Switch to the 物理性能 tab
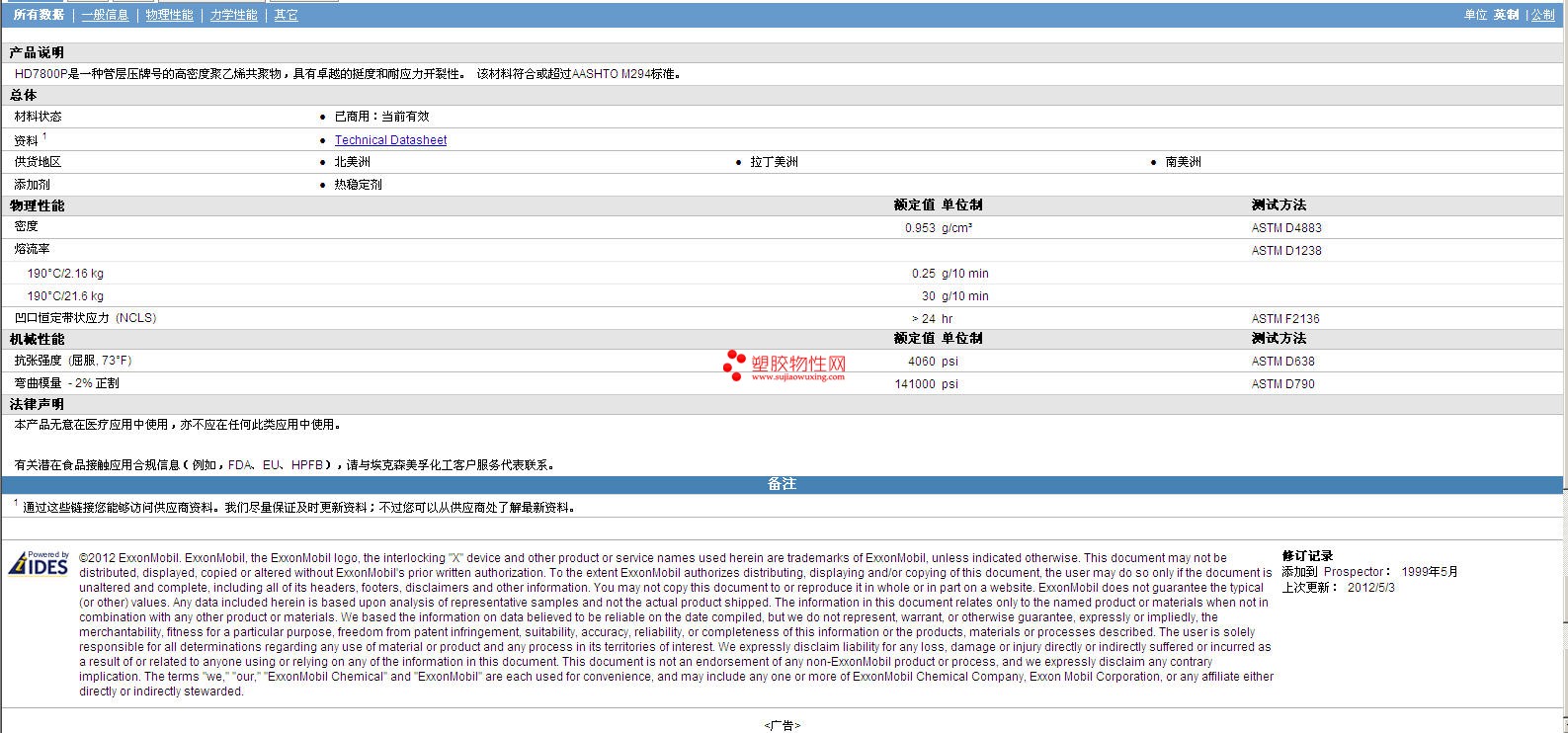1568x733 pixels. pyautogui.click(x=169, y=15)
